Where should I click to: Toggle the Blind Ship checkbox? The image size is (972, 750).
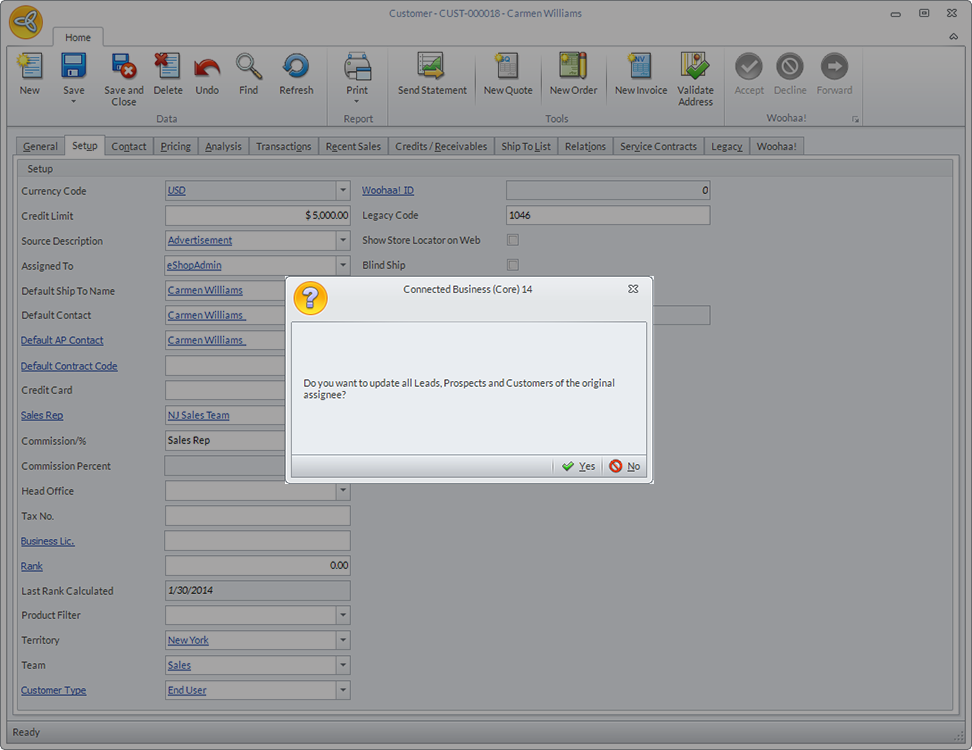tap(513, 265)
